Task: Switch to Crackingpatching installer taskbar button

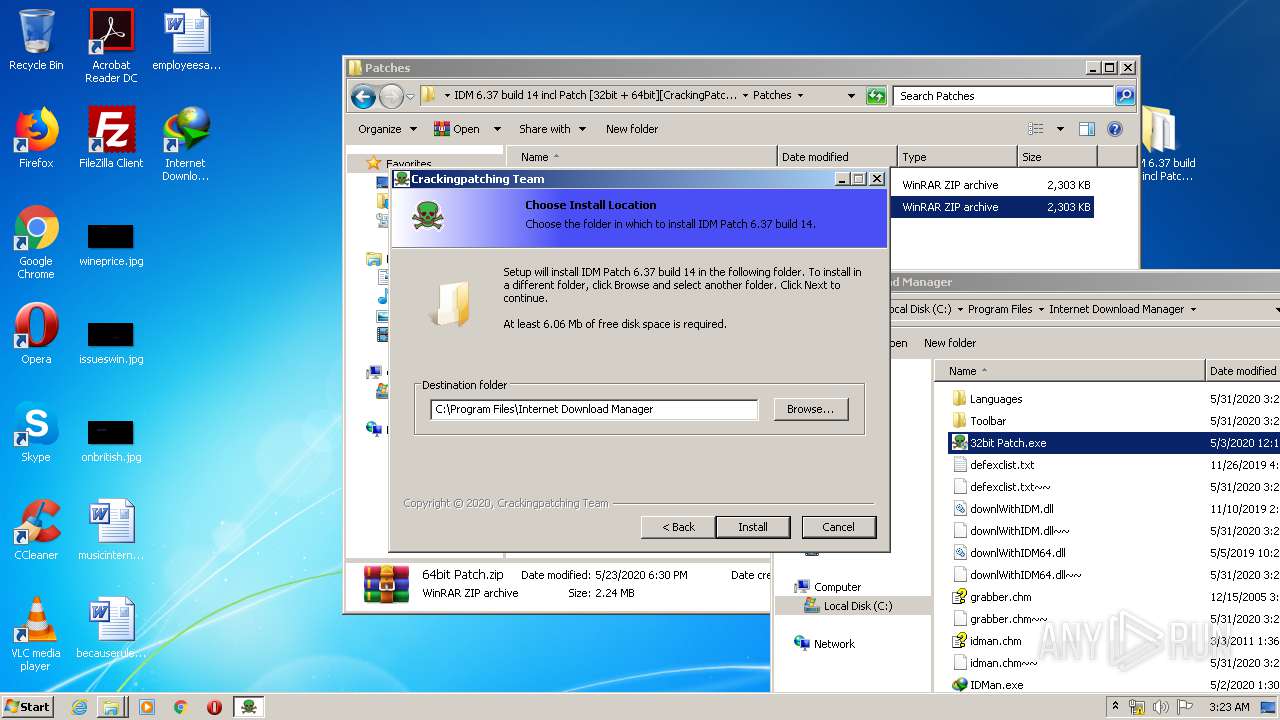Action: [249, 707]
